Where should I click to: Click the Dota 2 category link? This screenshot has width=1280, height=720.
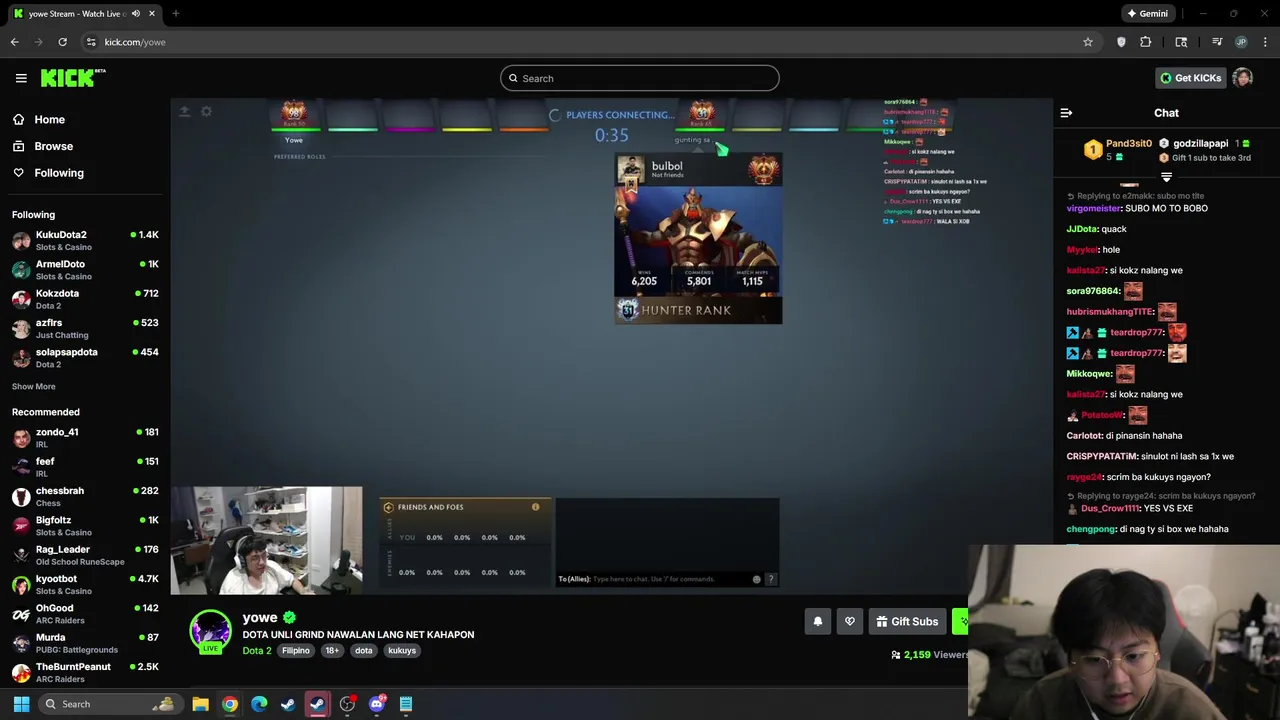[x=257, y=650]
